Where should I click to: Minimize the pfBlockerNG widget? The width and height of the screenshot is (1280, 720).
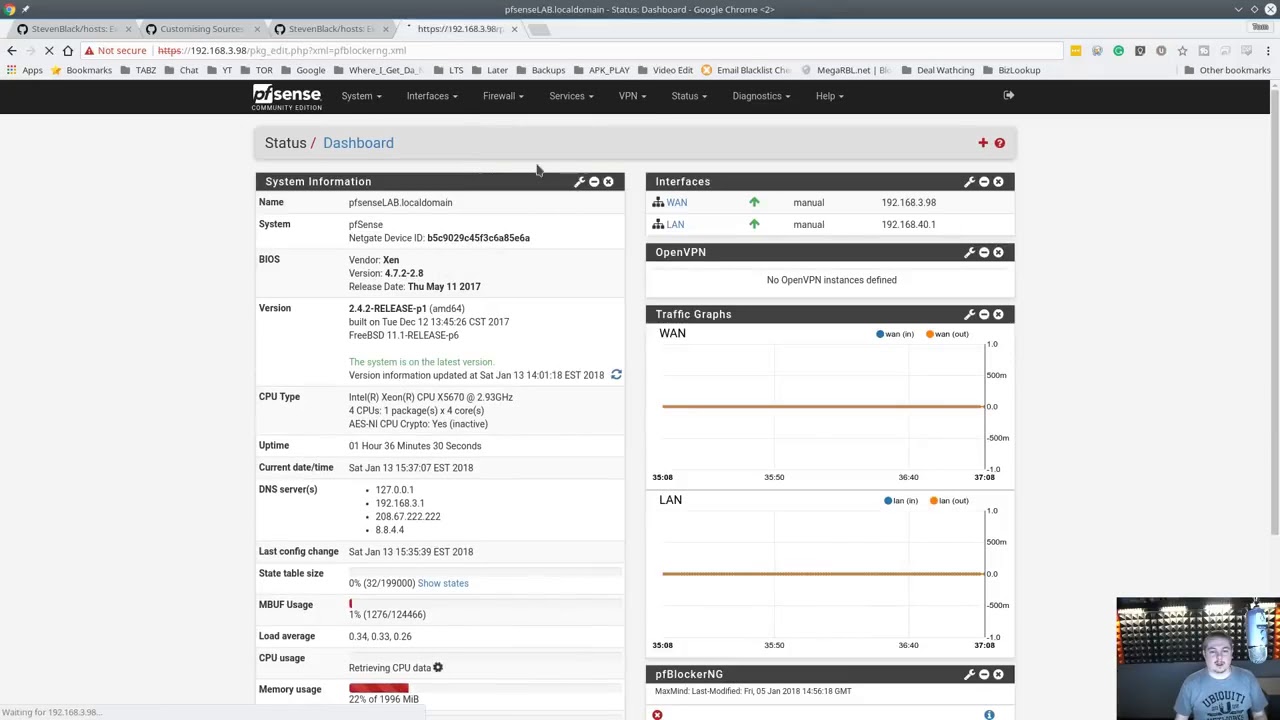pyautogui.click(x=984, y=674)
